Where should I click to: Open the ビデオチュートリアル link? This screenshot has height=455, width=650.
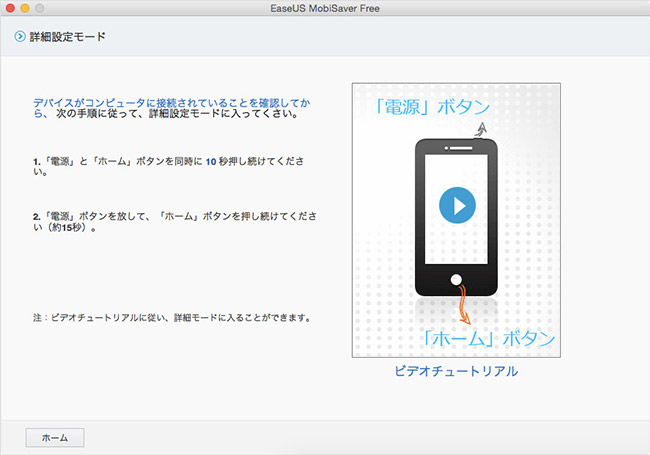(456, 371)
